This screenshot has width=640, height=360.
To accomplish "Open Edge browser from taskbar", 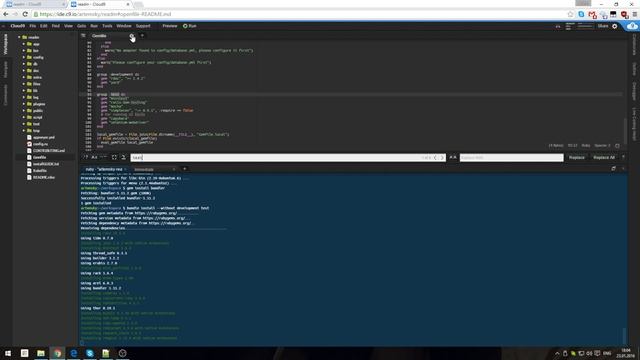I will tap(73, 353).
